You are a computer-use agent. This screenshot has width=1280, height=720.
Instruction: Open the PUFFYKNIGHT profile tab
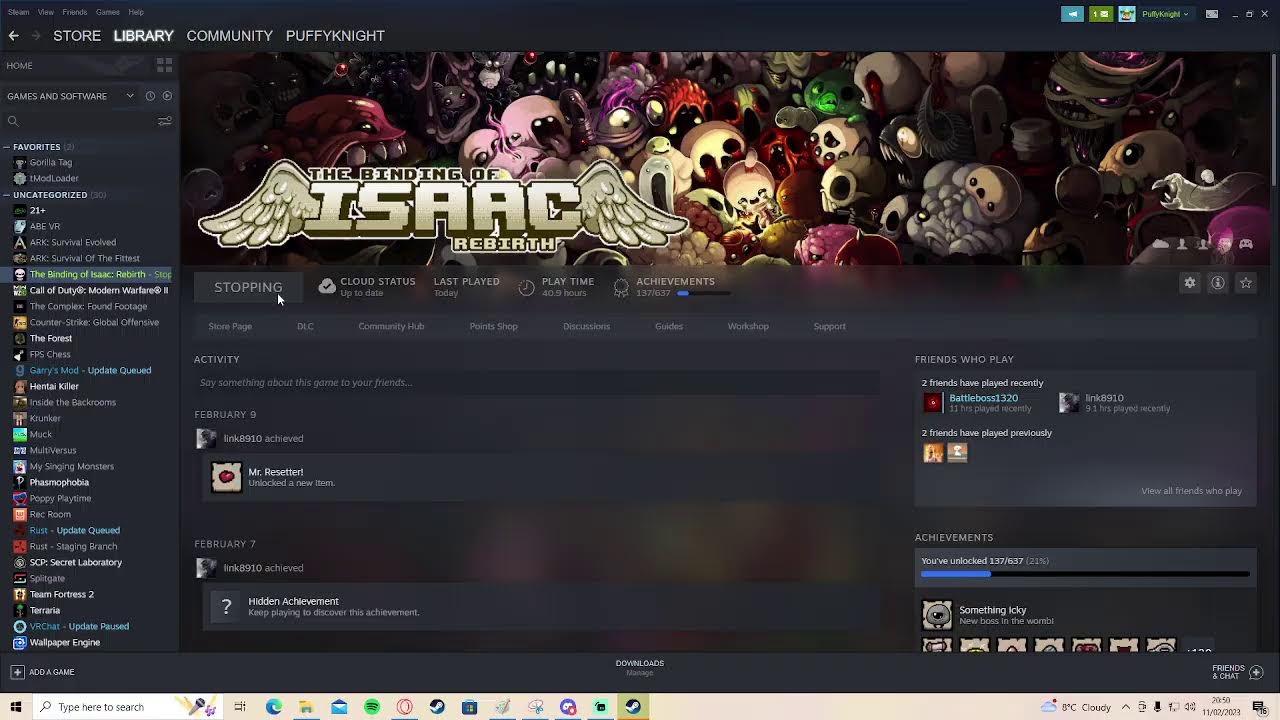point(335,35)
